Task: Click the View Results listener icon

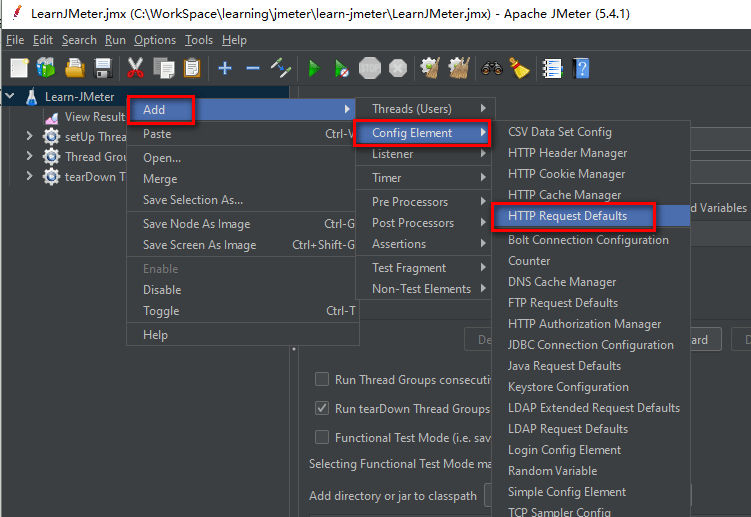Action: 52,117
